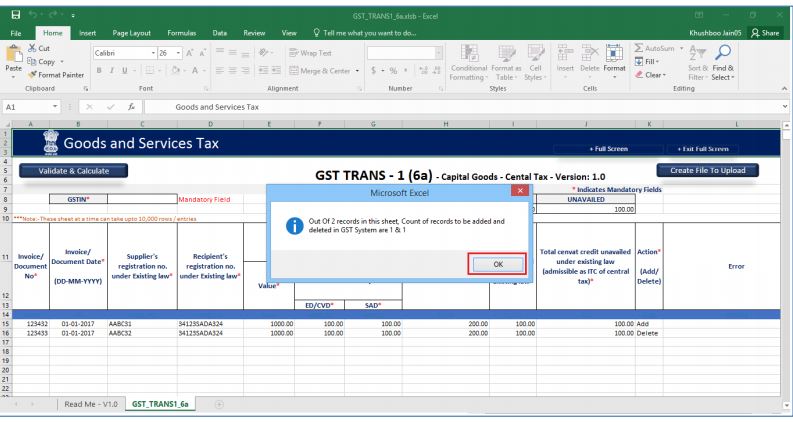Screen dimensions: 793x422
Task: Click the Create File To Upload button
Action: tap(708, 171)
